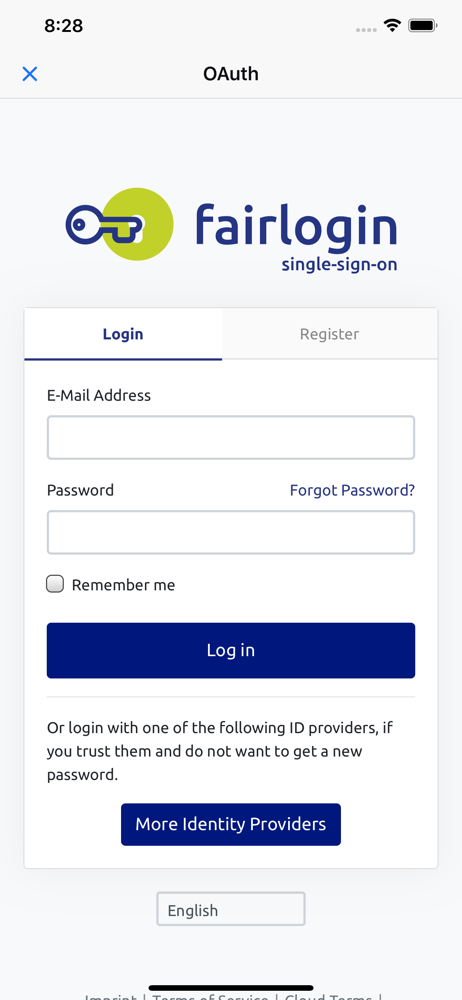Tap the OAuth title in the header

click(231, 74)
